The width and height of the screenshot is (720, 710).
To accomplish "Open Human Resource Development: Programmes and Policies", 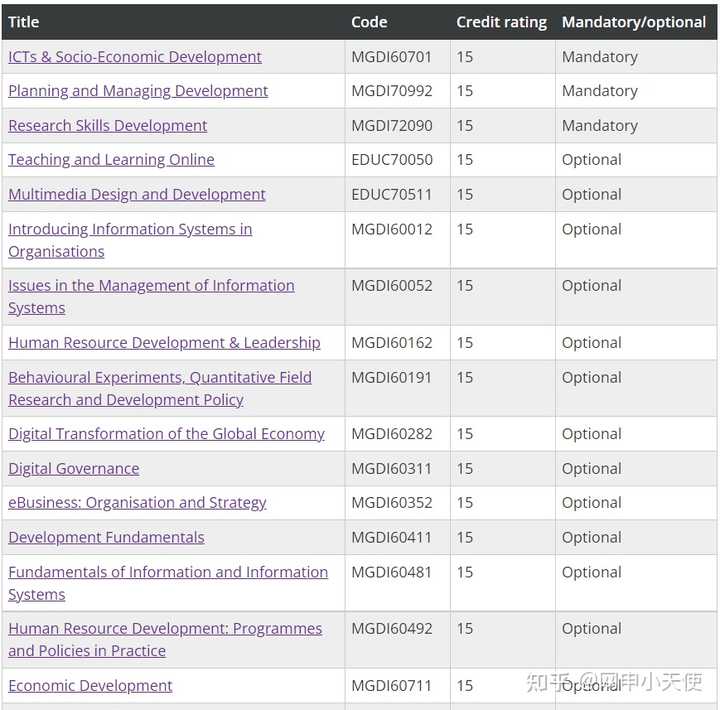I will [165, 629].
